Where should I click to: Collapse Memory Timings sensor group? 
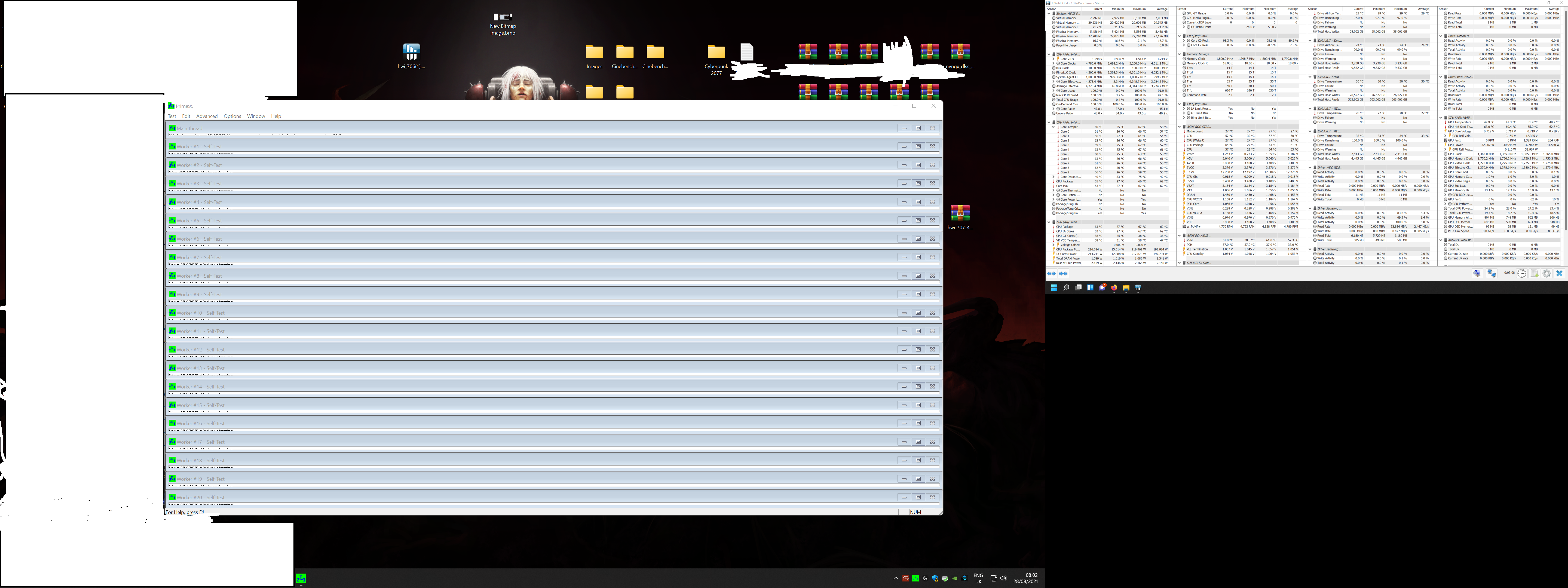click(1179, 54)
